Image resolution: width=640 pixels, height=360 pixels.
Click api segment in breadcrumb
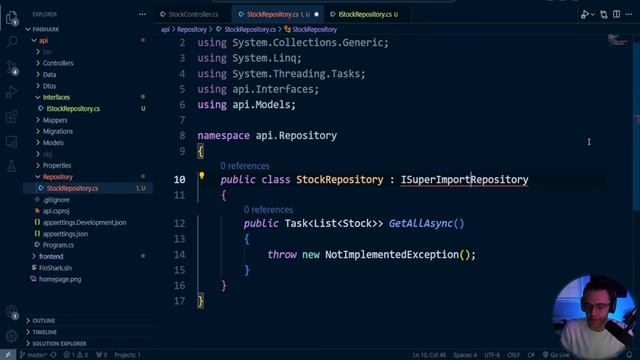click(165, 29)
